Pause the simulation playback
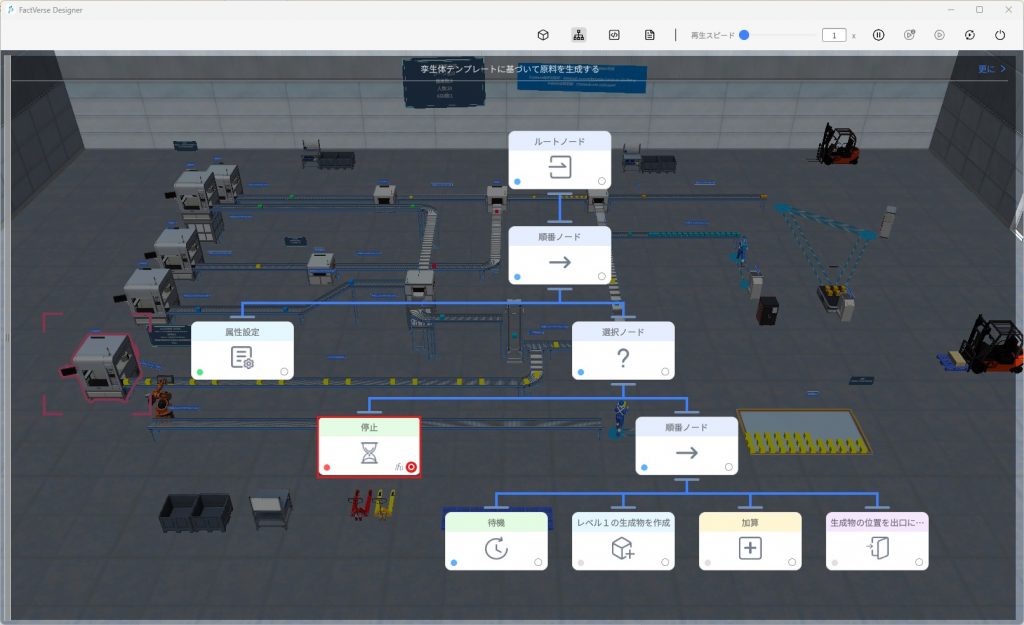 [878, 35]
